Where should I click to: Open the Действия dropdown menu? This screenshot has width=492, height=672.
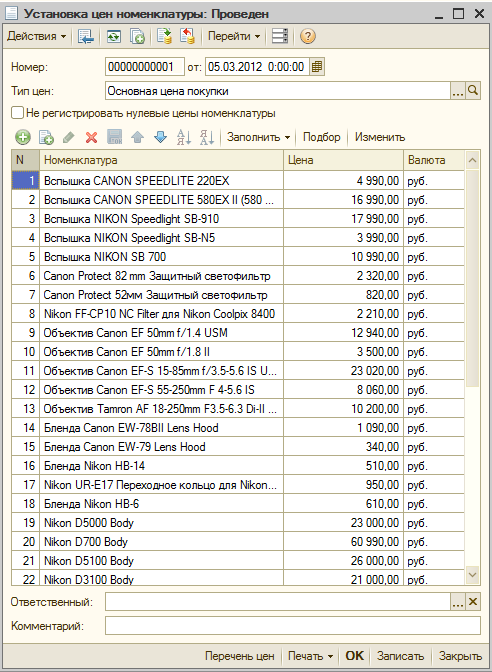36,36
